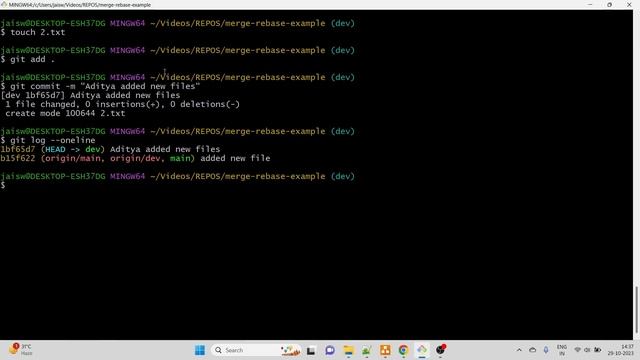640x360 pixels.
Task: Open File Explorer from the taskbar
Action: (x=348, y=350)
